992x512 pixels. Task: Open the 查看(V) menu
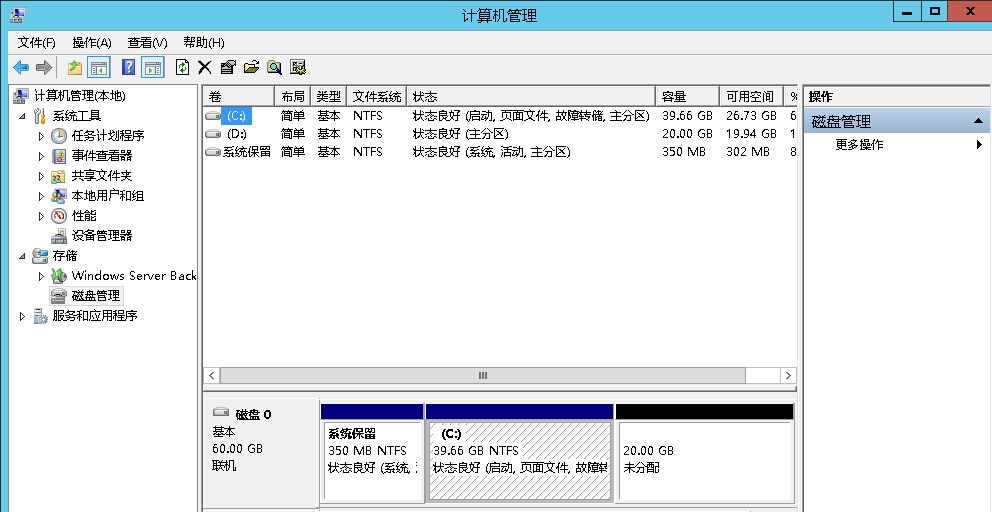point(147,43)
